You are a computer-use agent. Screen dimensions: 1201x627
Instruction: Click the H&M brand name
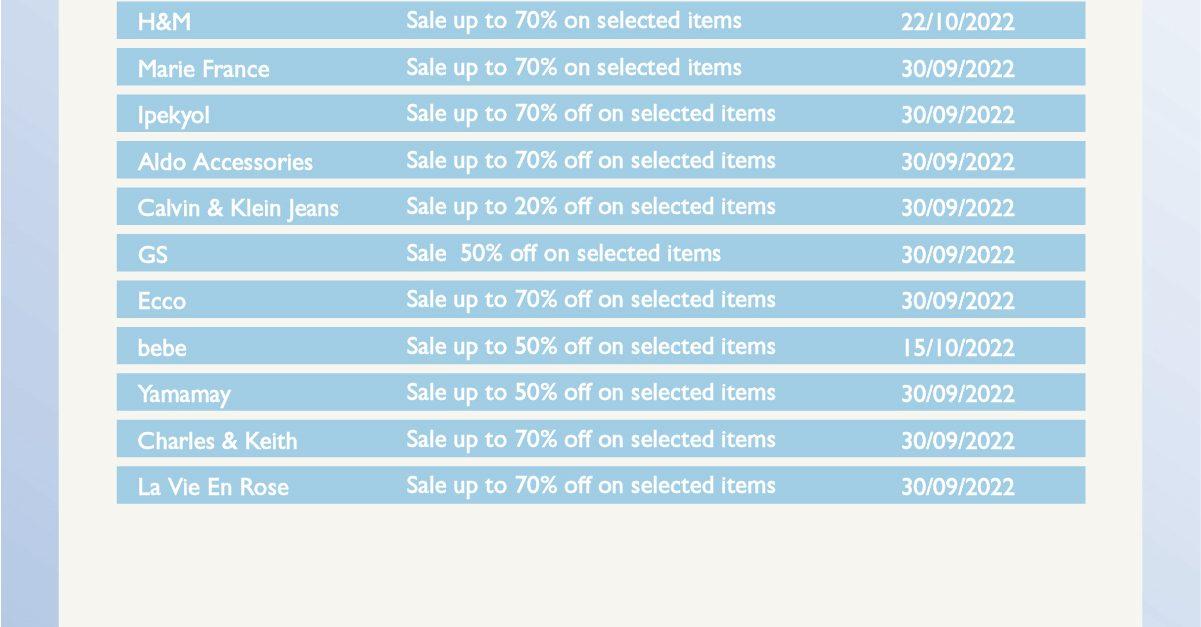[x=164, y=22]
